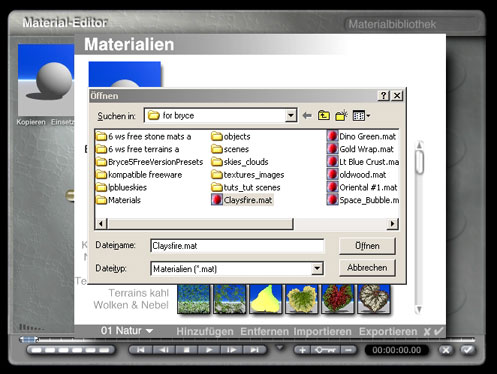
Task: Click the Öffnen button
Action: [x=367, y=246]
